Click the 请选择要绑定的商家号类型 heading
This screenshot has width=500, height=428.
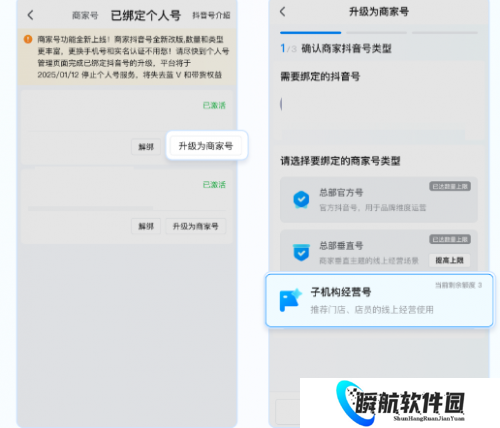coord(340,161)
